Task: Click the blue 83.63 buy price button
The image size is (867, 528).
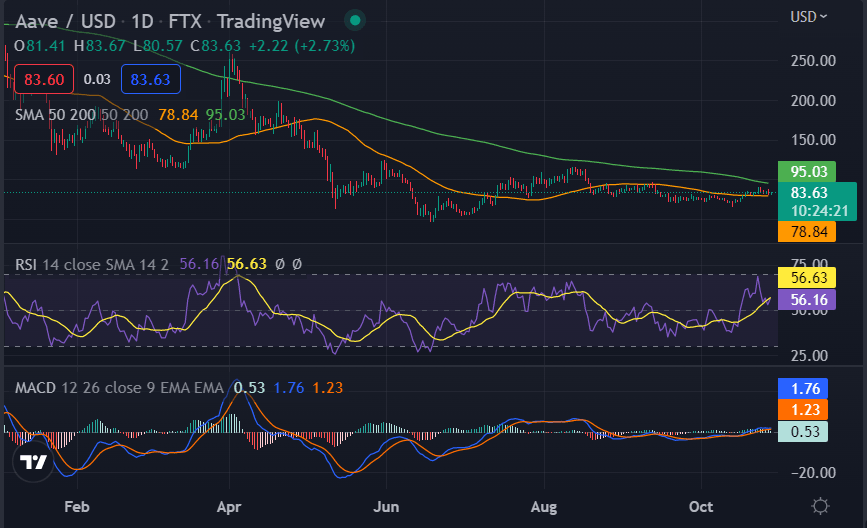Action: click(x=150, y=79)
